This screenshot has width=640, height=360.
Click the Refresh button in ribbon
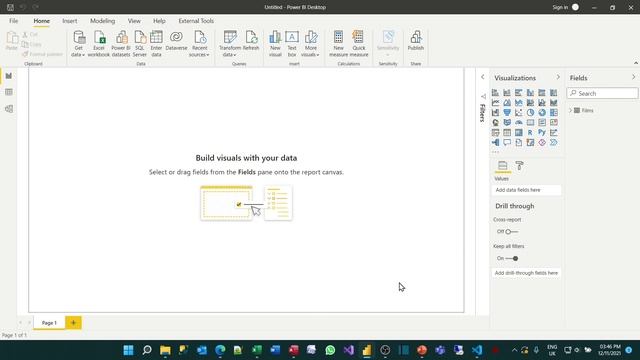(x=251, y=41)
